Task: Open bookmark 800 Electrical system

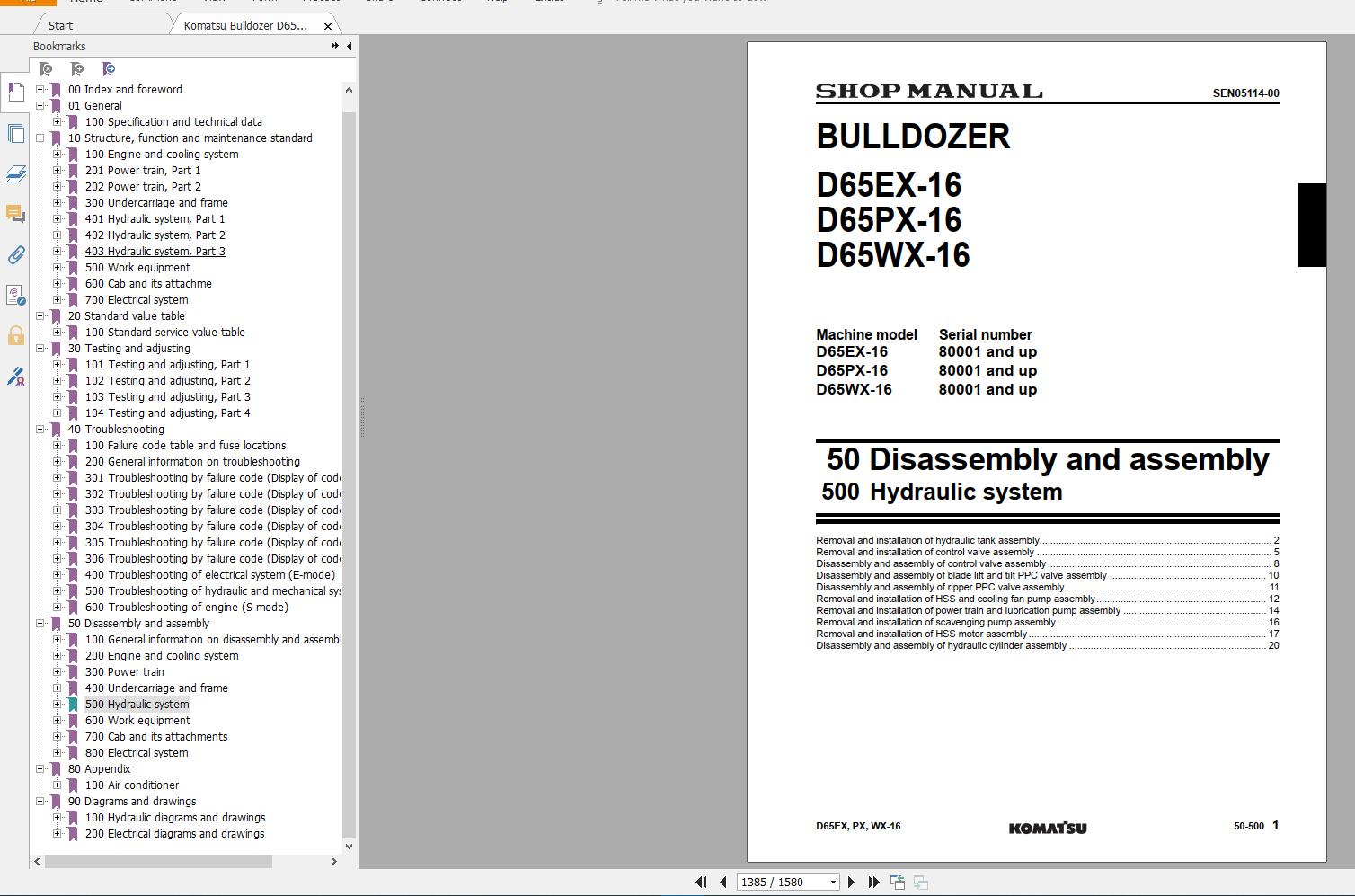Action: tap(137, 753)
